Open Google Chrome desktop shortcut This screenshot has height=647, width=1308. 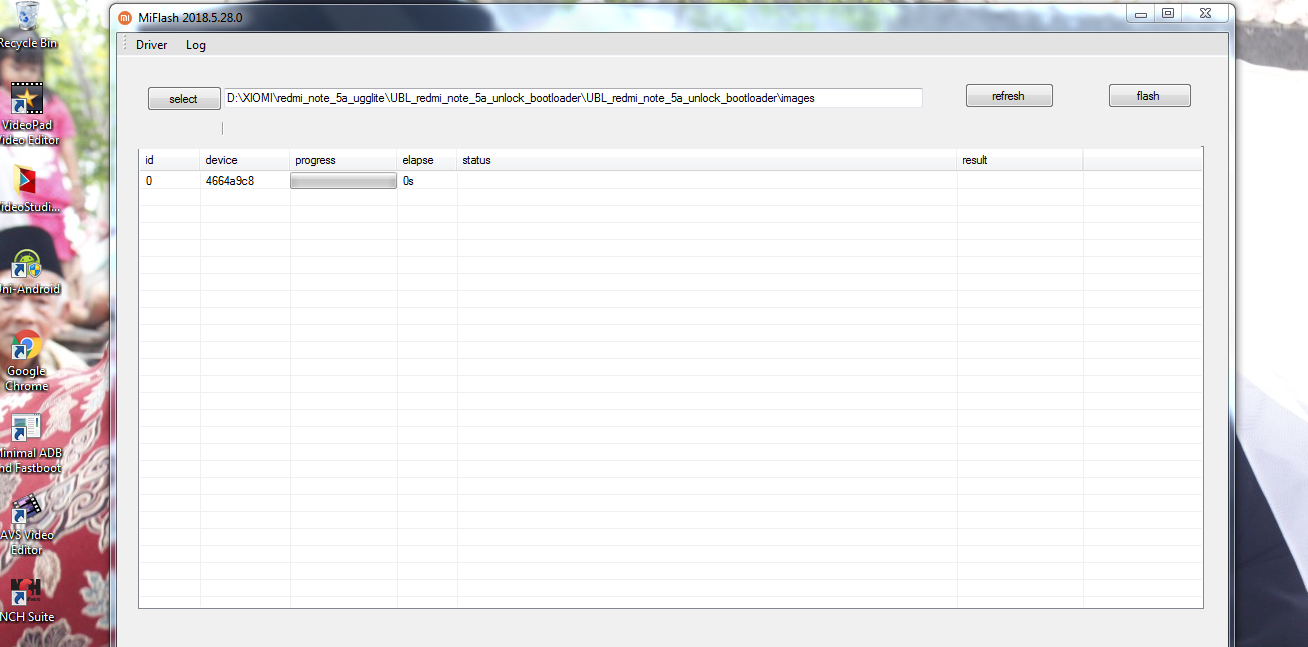tap(27, 362)
